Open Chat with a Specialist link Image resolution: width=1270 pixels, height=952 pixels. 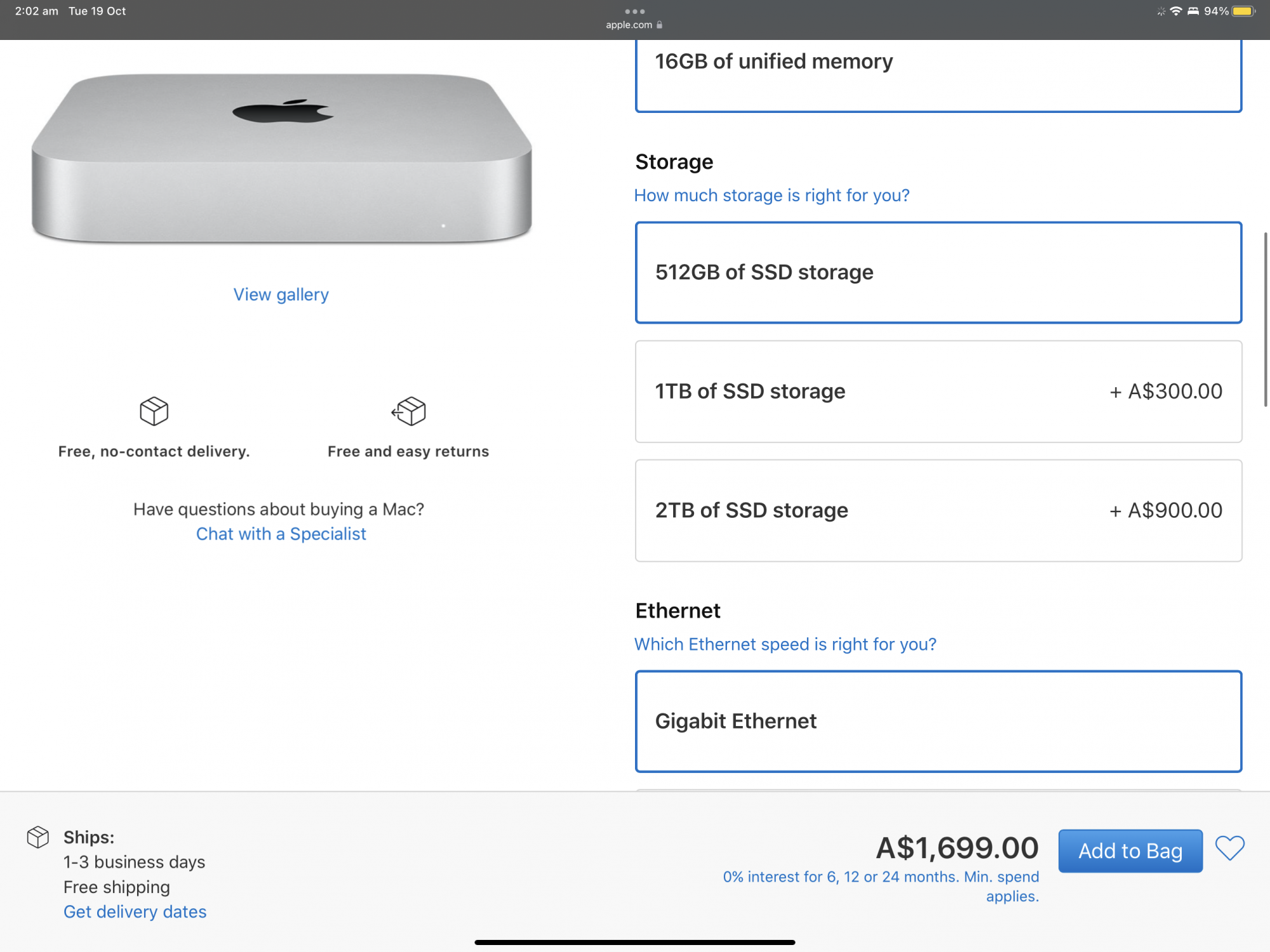tap(281, 534)
